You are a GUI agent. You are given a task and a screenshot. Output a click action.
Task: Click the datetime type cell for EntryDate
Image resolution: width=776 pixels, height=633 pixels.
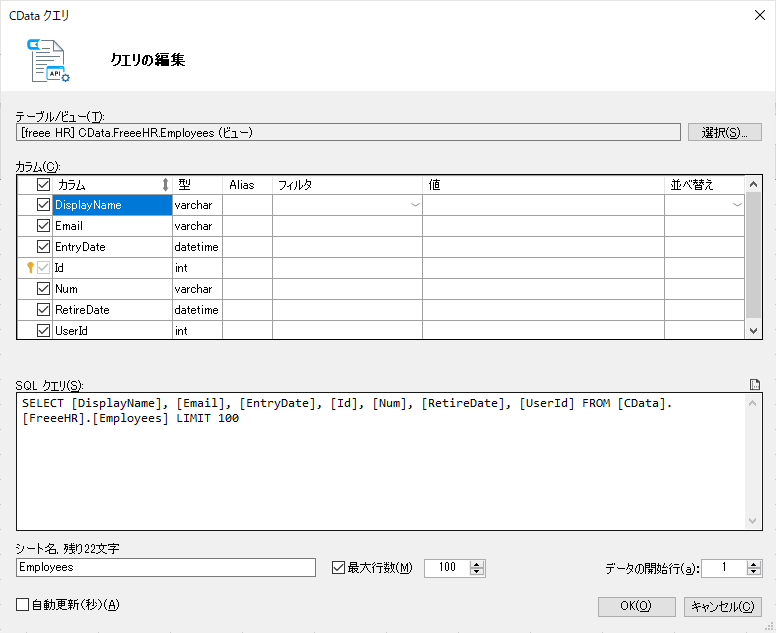pyautogui.click(x=197, y=246)
